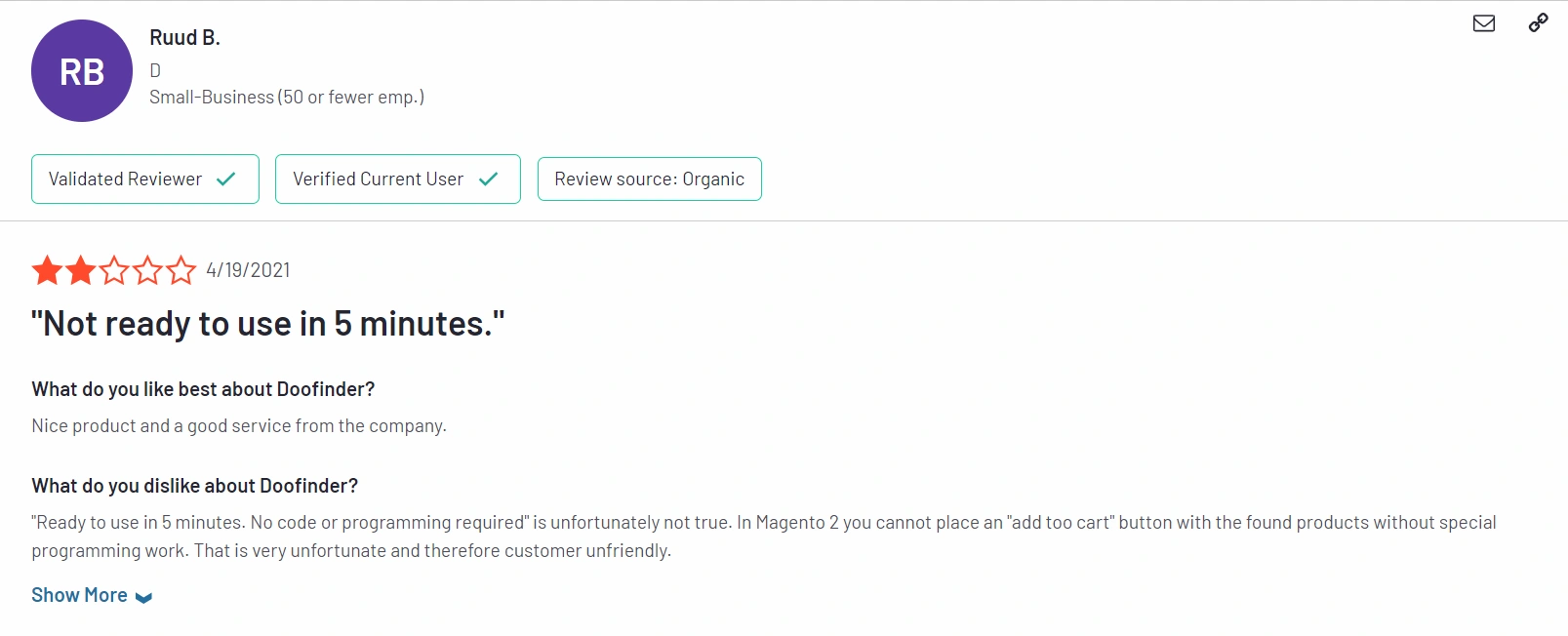
Task: Click the third empty outline star
Action: coord(114,270)
